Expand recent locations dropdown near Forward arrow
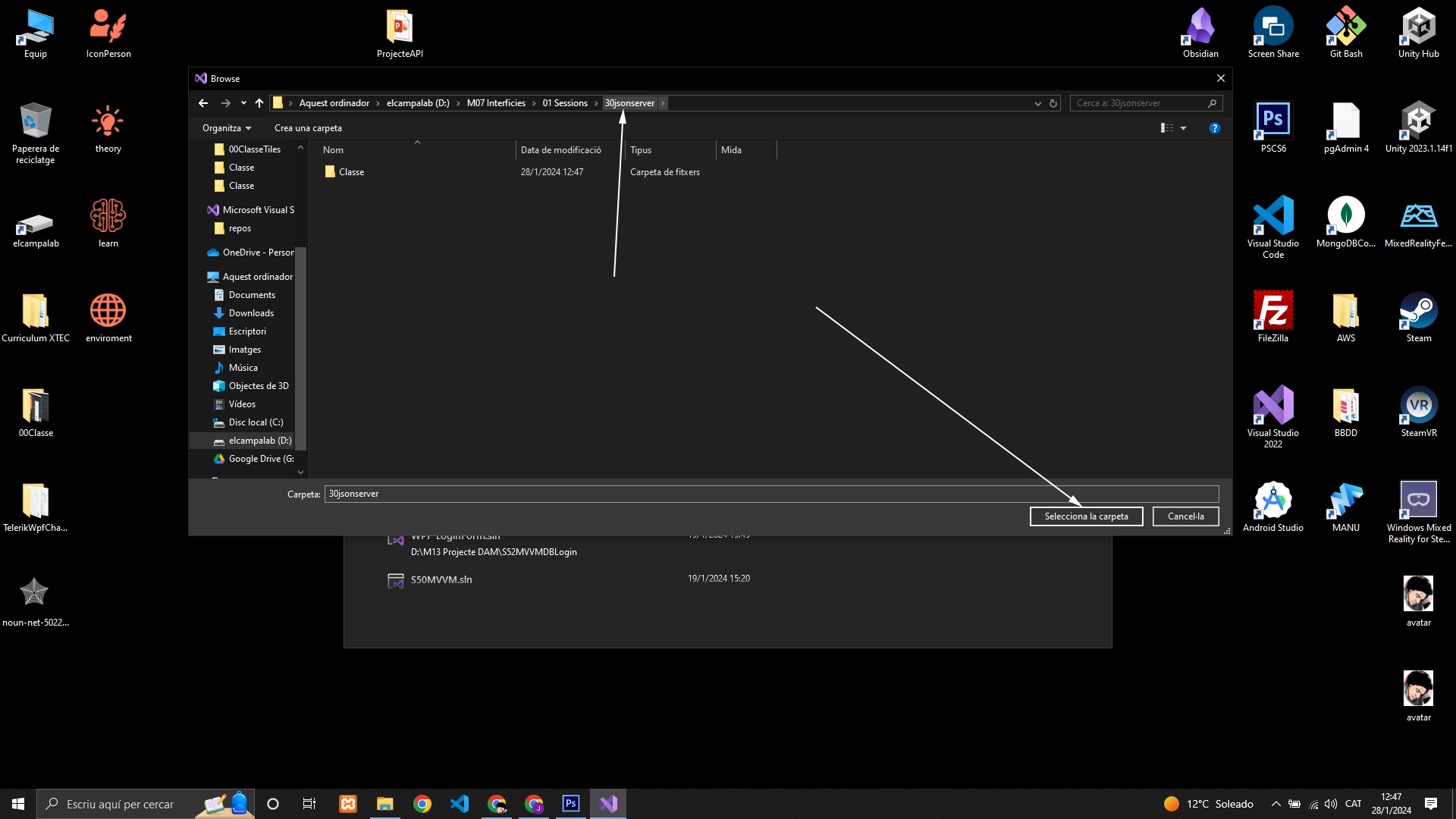This screenshot has height=819, width=1456. pyautogui.click(x=243, y=103)
